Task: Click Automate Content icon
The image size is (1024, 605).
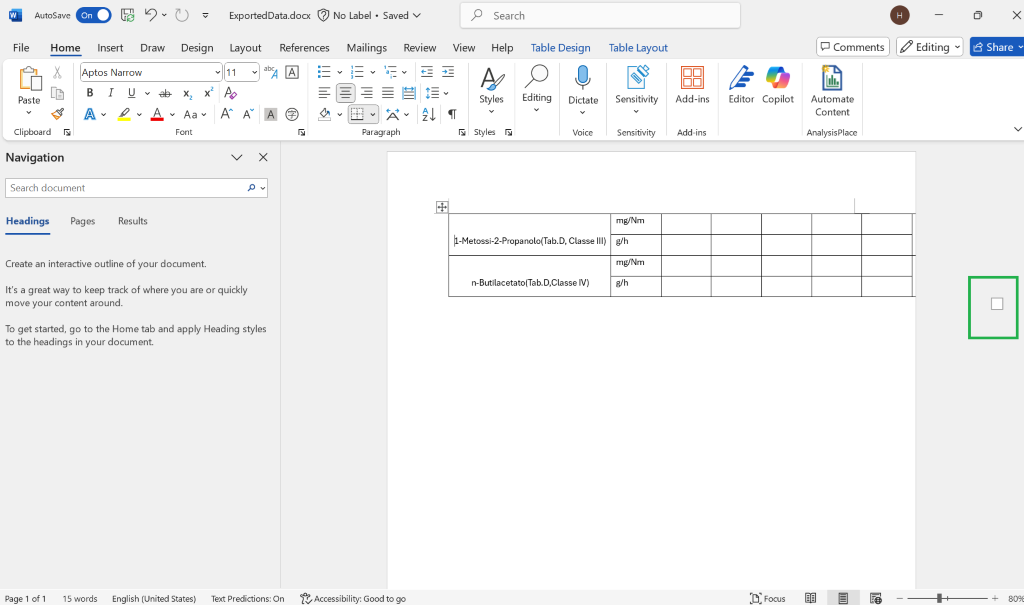Action: [x=832, y=78]
